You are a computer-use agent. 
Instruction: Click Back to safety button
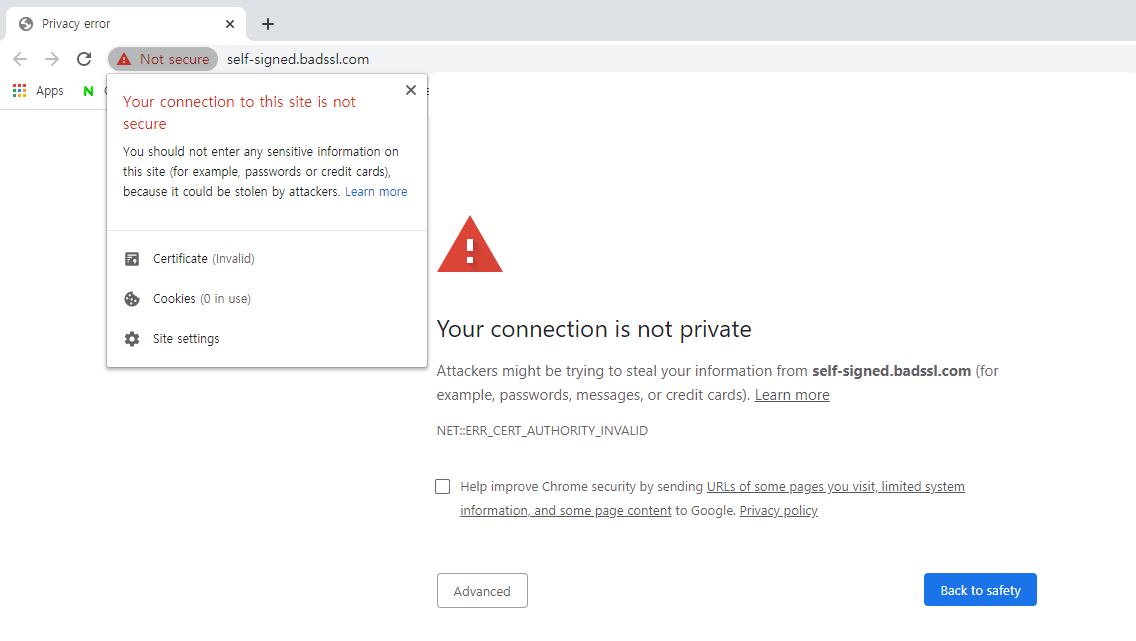(x=980, y=590)
